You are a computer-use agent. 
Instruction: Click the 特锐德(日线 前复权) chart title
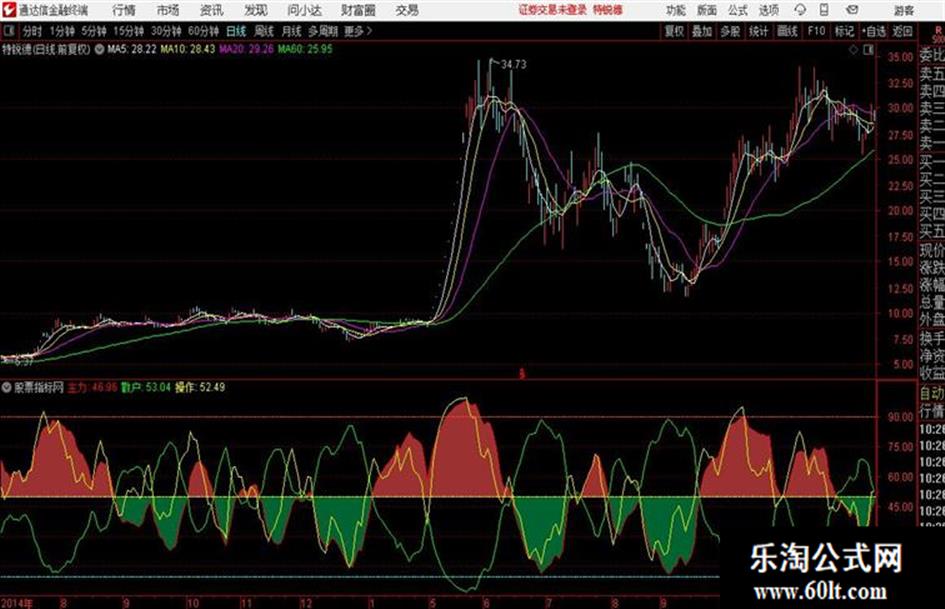[46, 49]
